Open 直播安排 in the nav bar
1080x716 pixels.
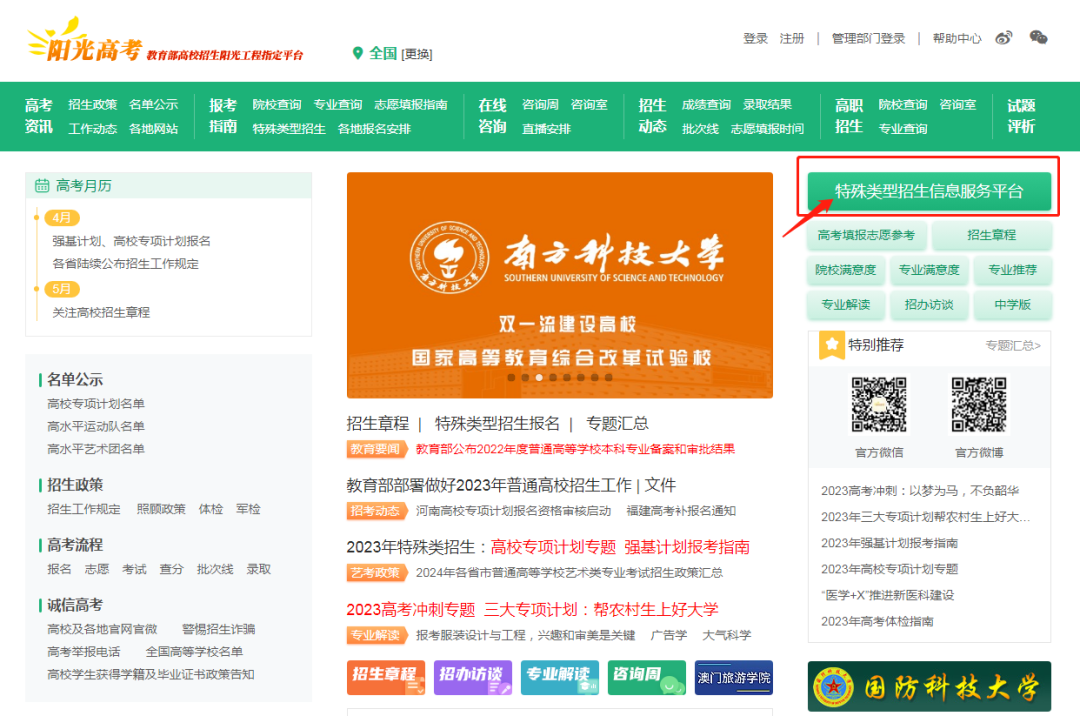tap(546, 129)
